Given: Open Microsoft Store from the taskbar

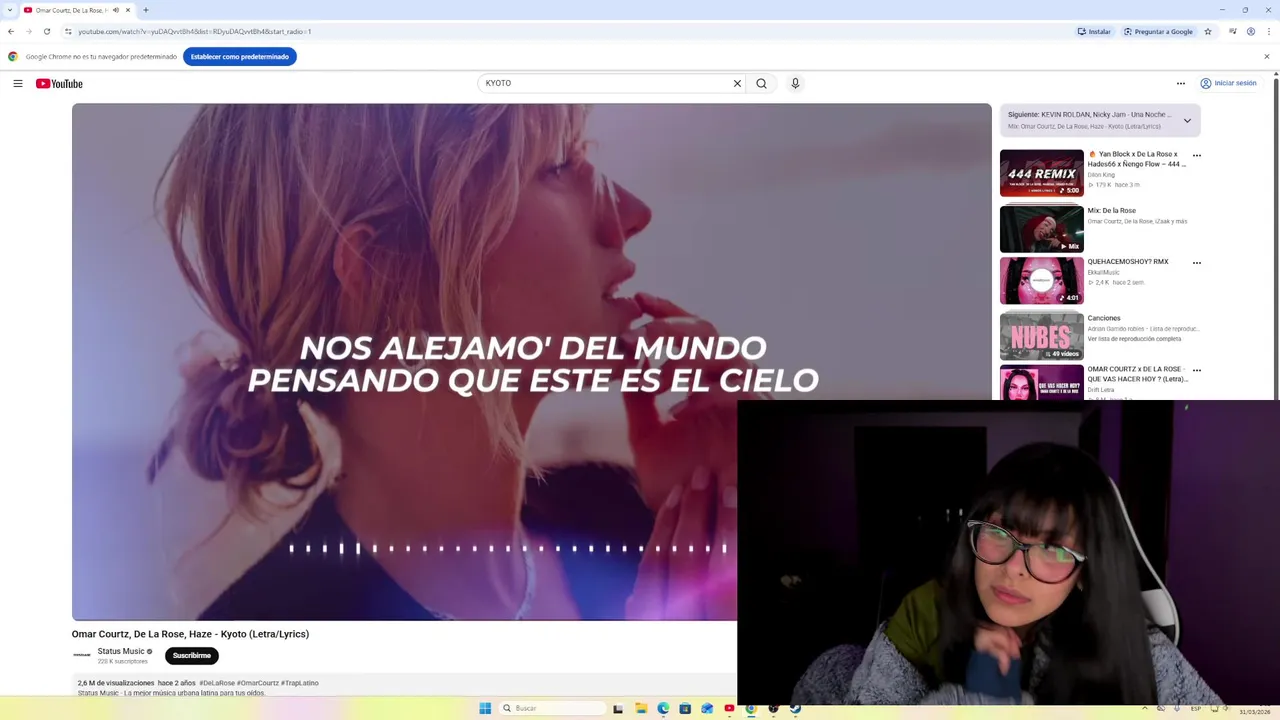Looking at the screenshot, I should [x=685, y=708].
